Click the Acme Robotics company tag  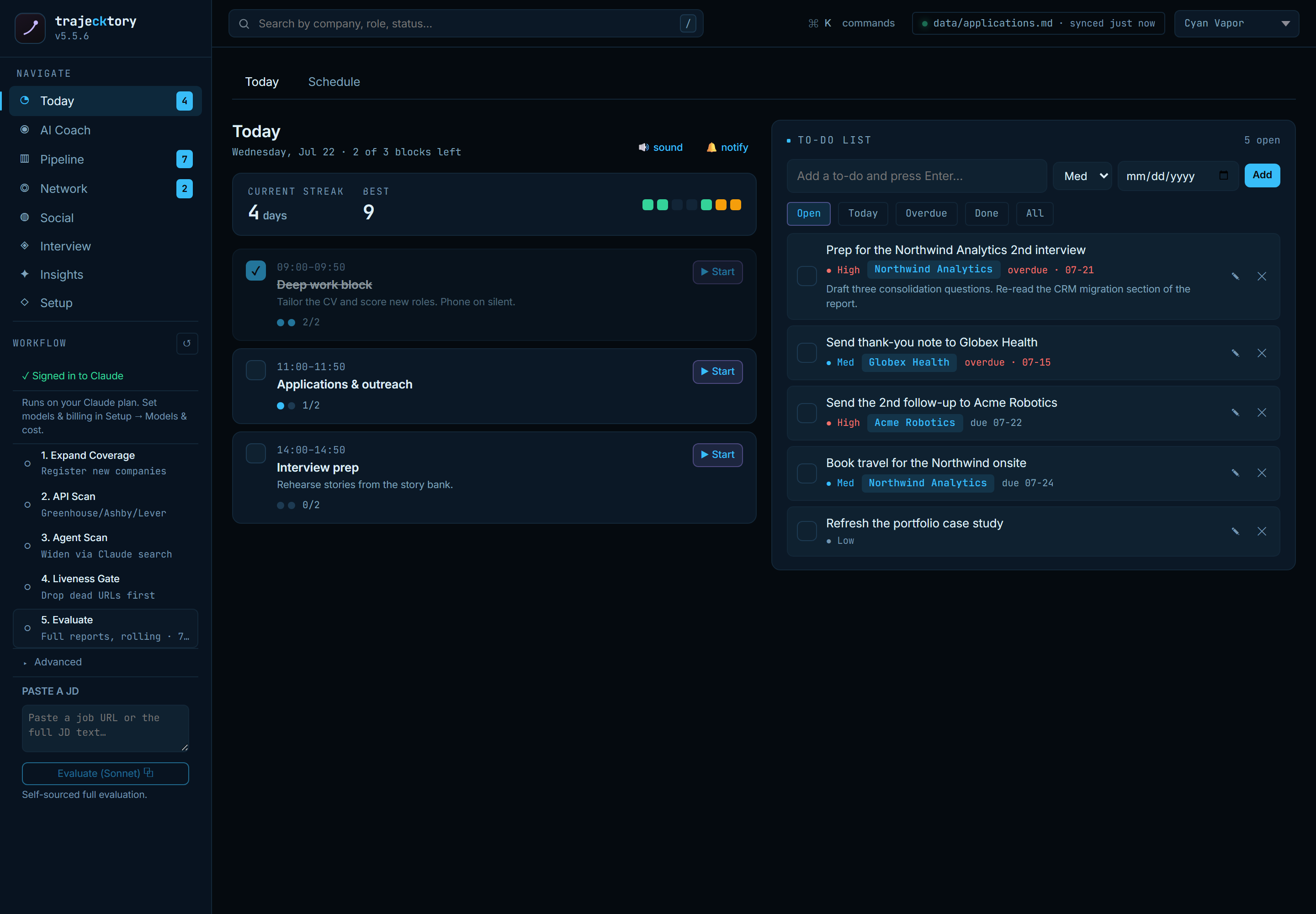coord(914,423)
